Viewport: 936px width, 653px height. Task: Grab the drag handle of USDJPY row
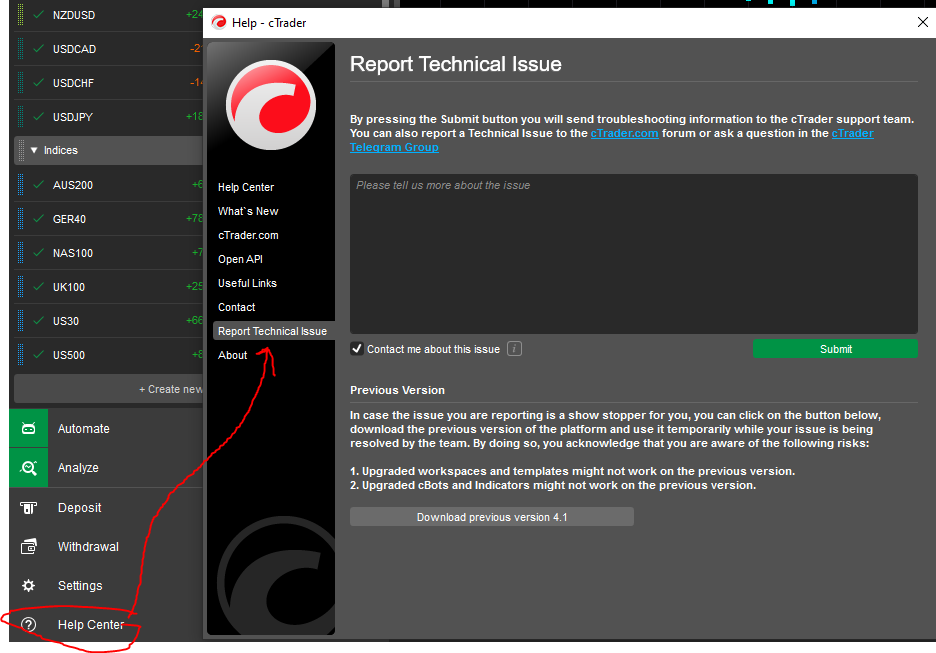pos(21,116)
